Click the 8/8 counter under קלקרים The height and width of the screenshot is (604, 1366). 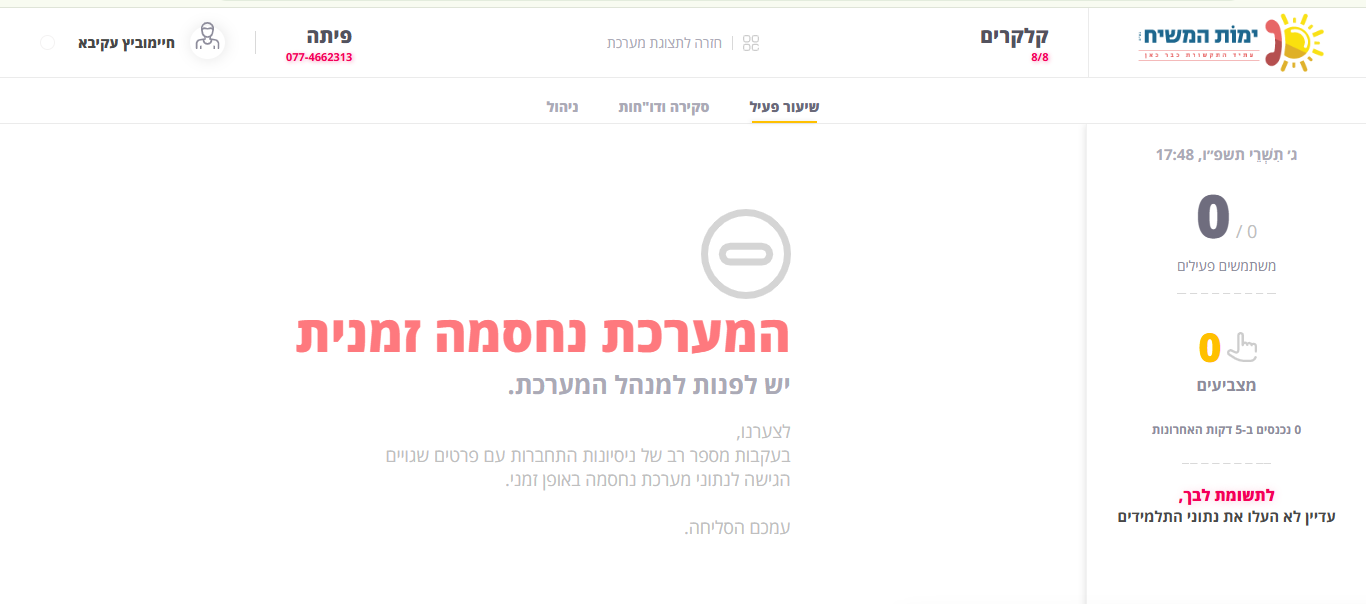pos(1040,57)
